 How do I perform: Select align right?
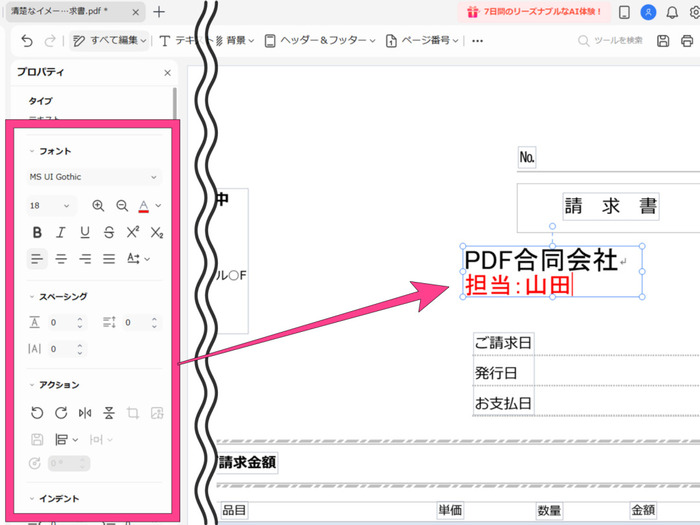(x=85, y=258)
